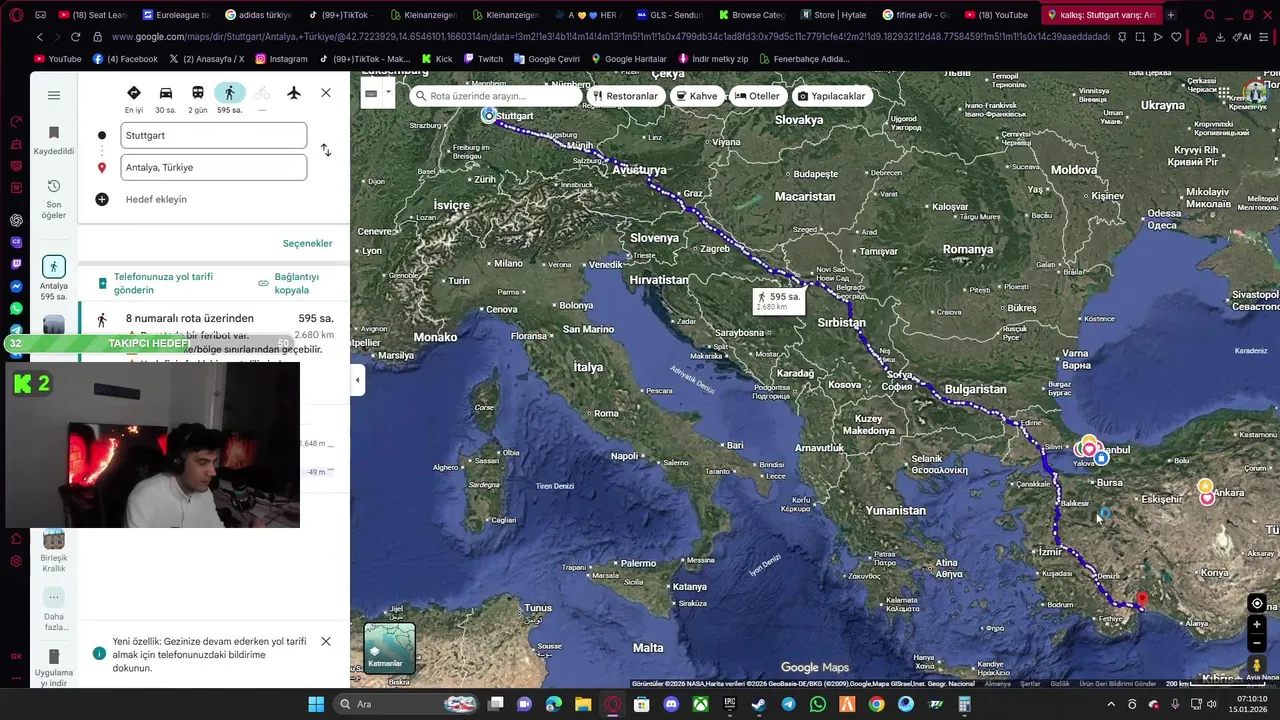The width and height of the screenshot is (1280, 720).
Task: Open route options via Seçenekler
Action: 307,243
